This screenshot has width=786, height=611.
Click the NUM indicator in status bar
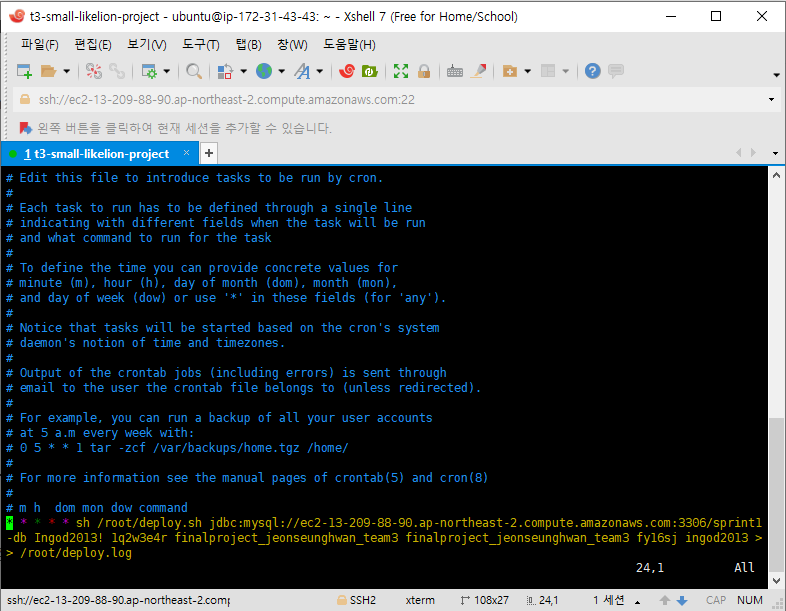[x=750, y=600]
